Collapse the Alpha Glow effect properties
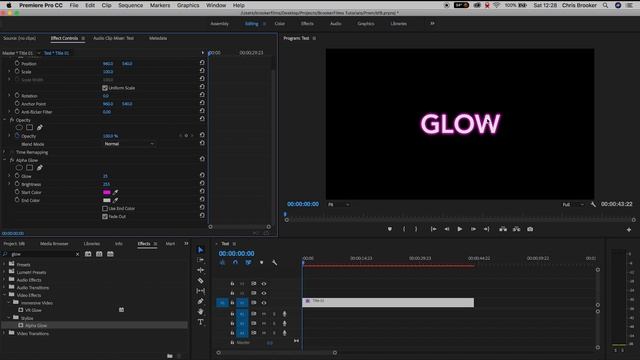Screen dimensions: 640x360 pos(4,160)
